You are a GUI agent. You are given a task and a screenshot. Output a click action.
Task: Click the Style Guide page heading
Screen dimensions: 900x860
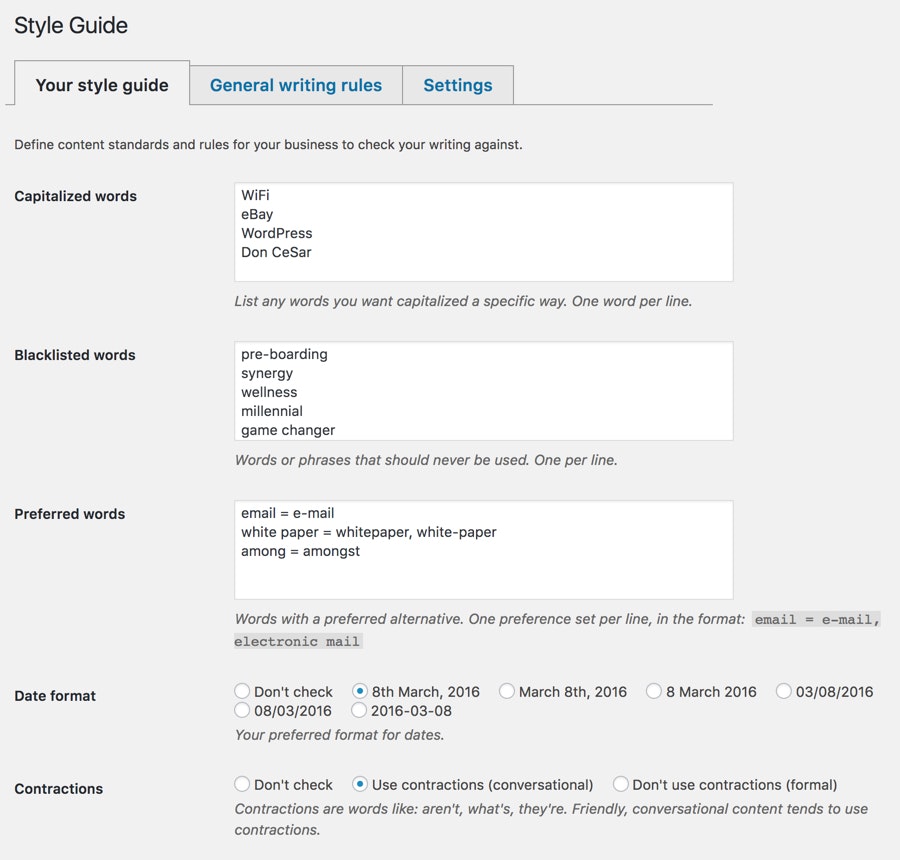(x=70, y=25)
